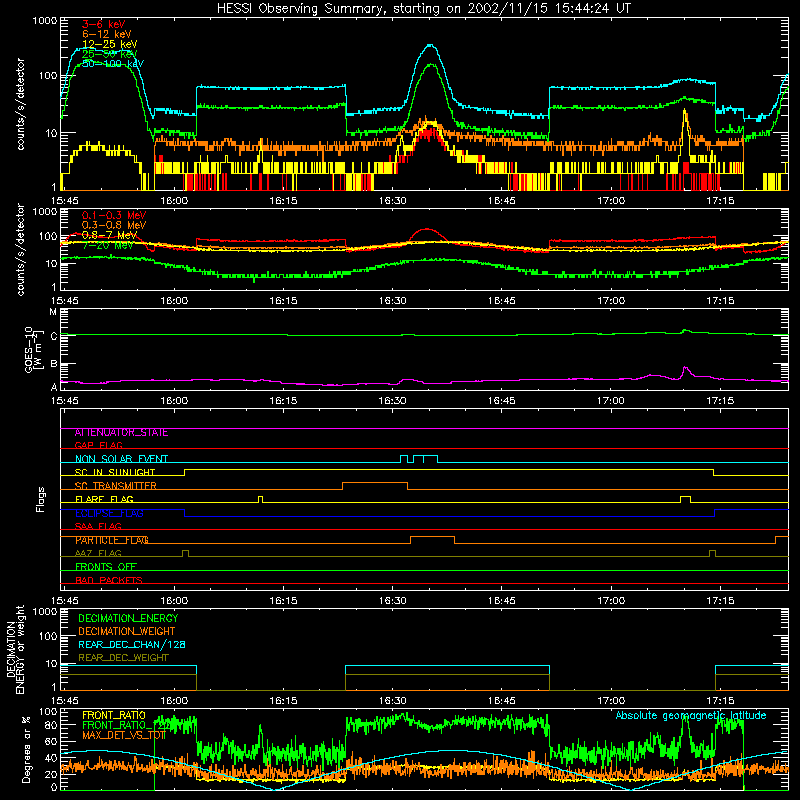Click the FLARE_FLAG pulse near 17:10
The width and height of the screenshot is (800, 800).
pyautogui.click(x=686, y=499)
